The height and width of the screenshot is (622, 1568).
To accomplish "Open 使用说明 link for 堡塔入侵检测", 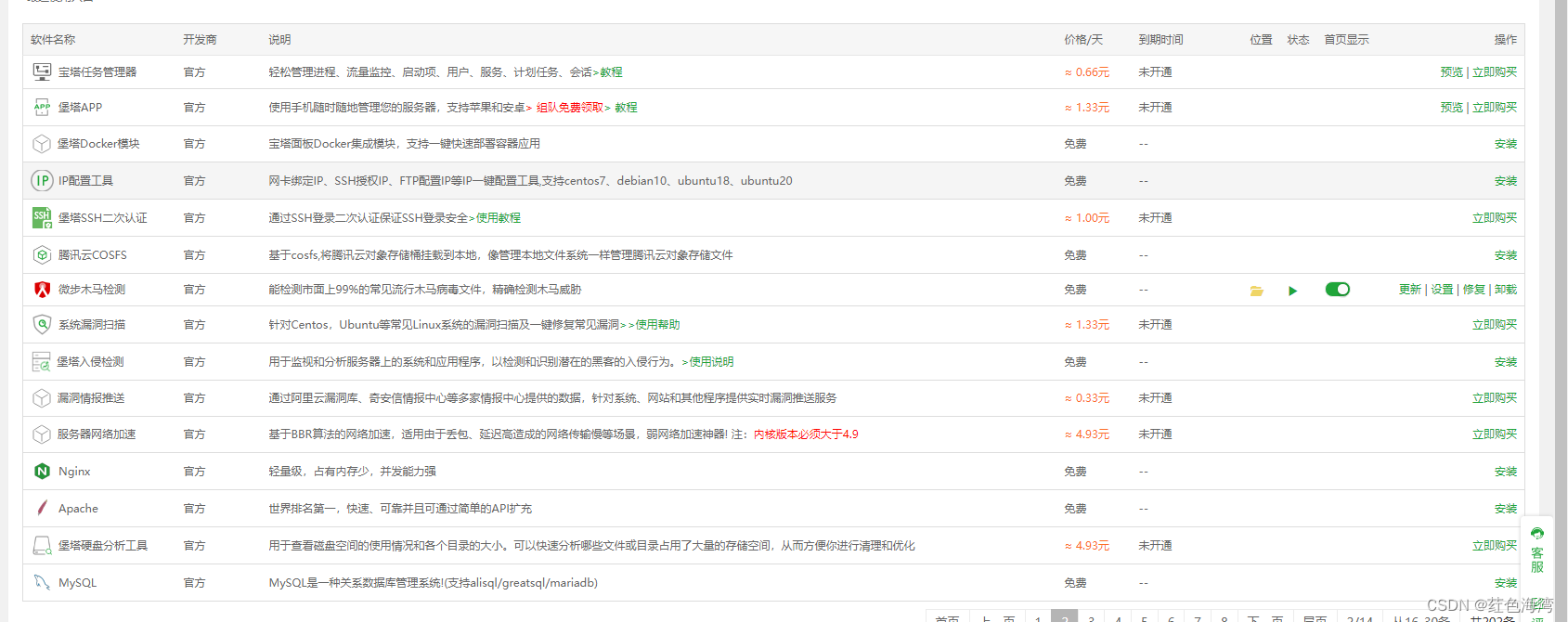I will pyautogui.click(x=711, y=362).
